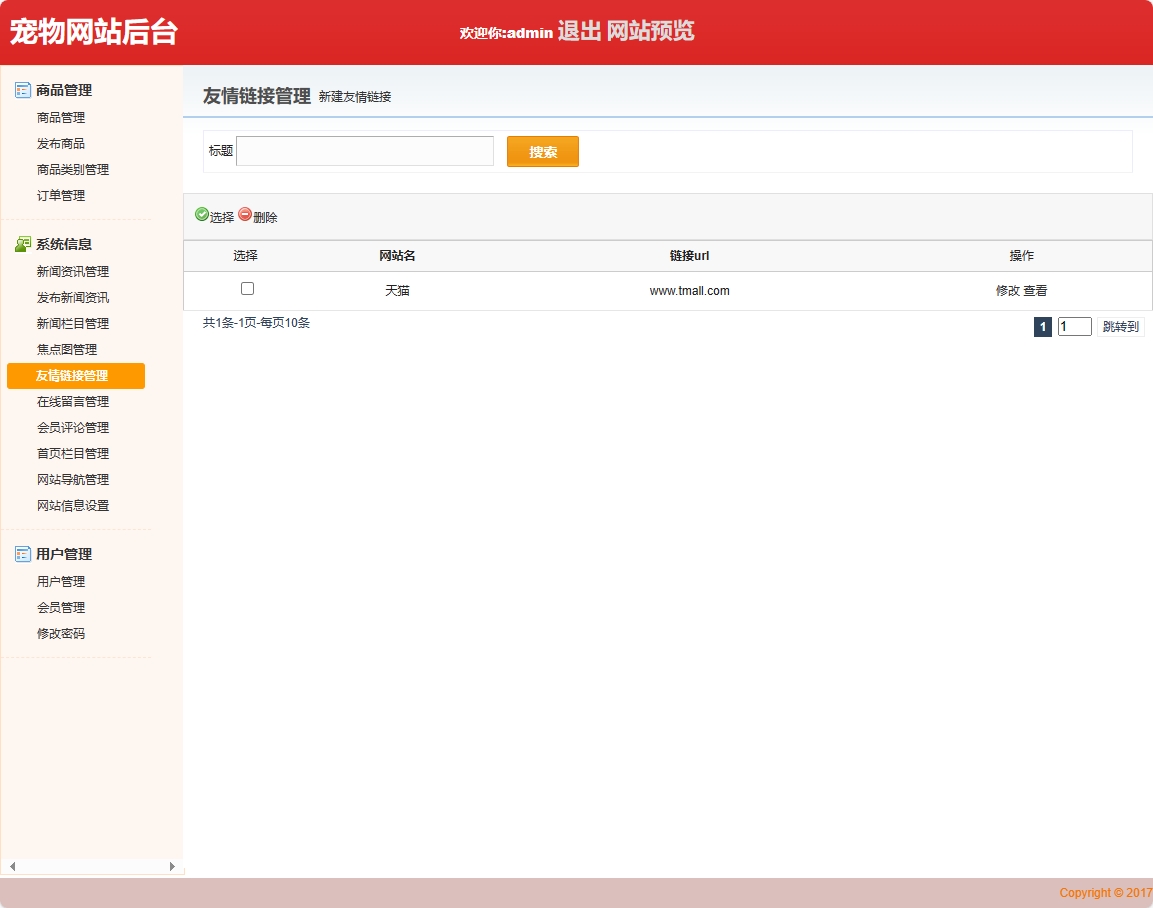This screenshot has height=908, width=1153.
Task: Tick the checkbox for 天猫 row
Action: click(x=247, y=289)
